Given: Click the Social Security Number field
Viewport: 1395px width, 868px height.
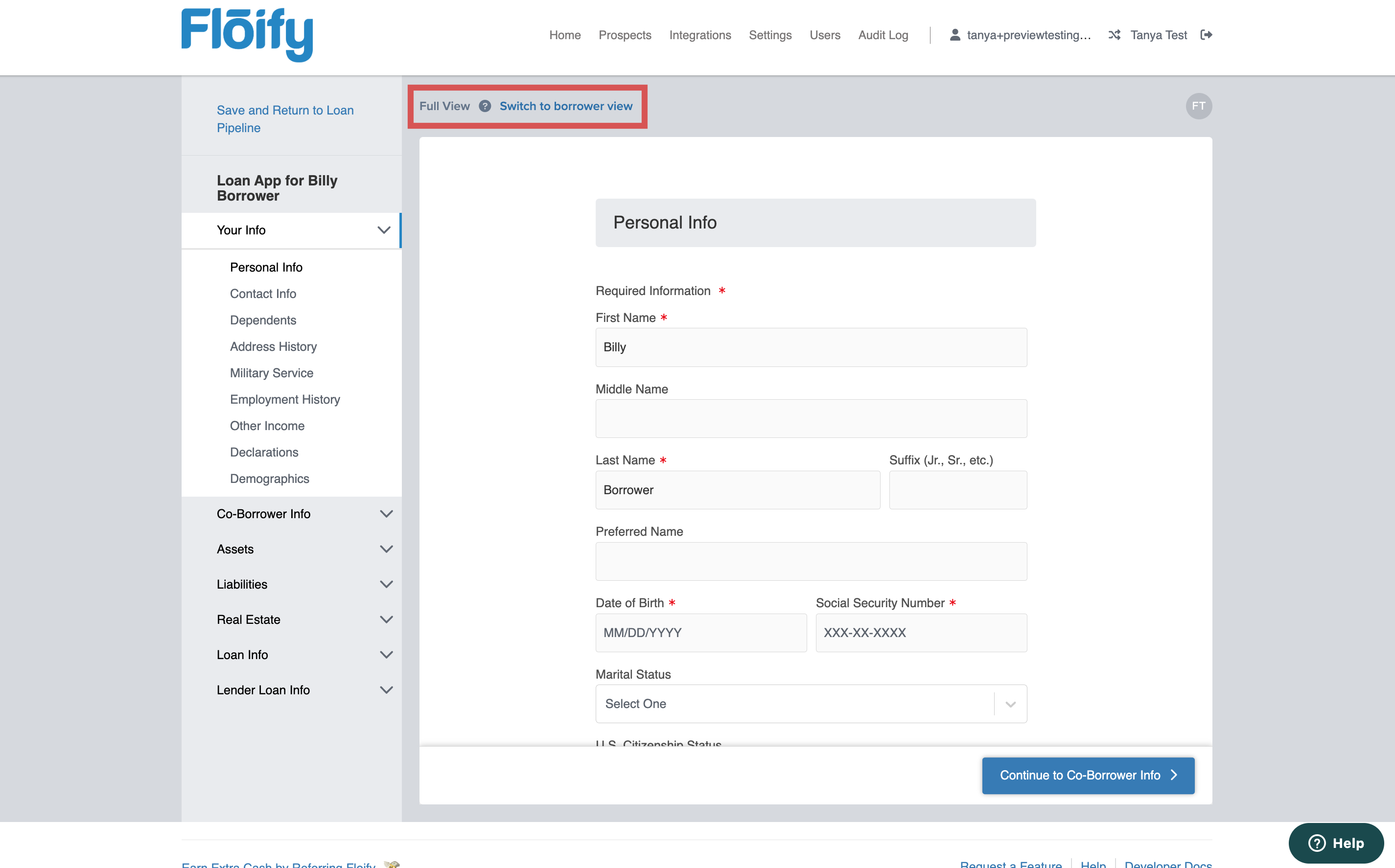Looking at the screenshot, I should point(921,633).
